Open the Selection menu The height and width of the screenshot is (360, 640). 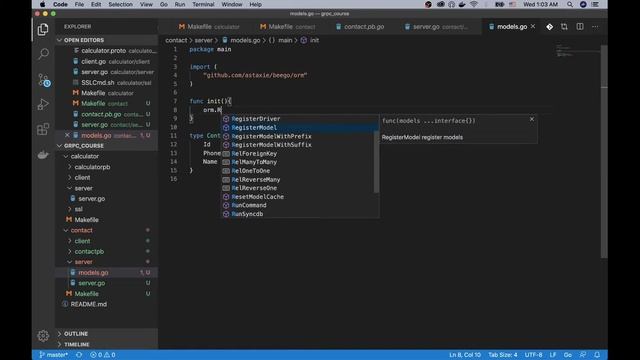tap(120, 4)
